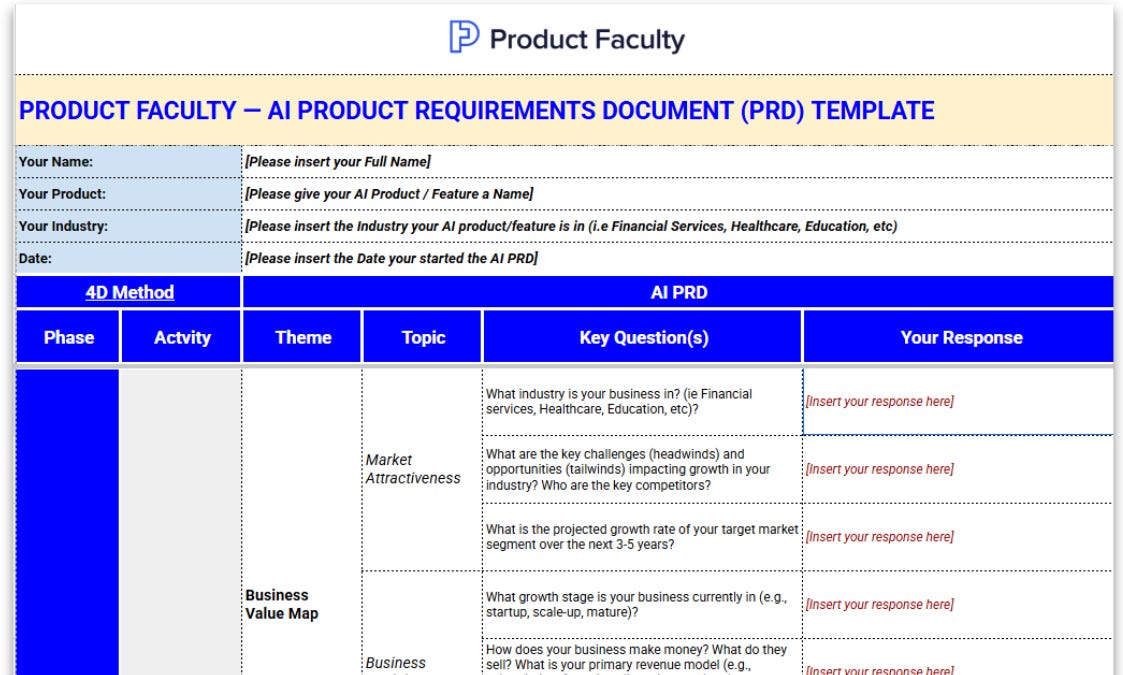Click the Product Faculty logo icon

[463, 37]
